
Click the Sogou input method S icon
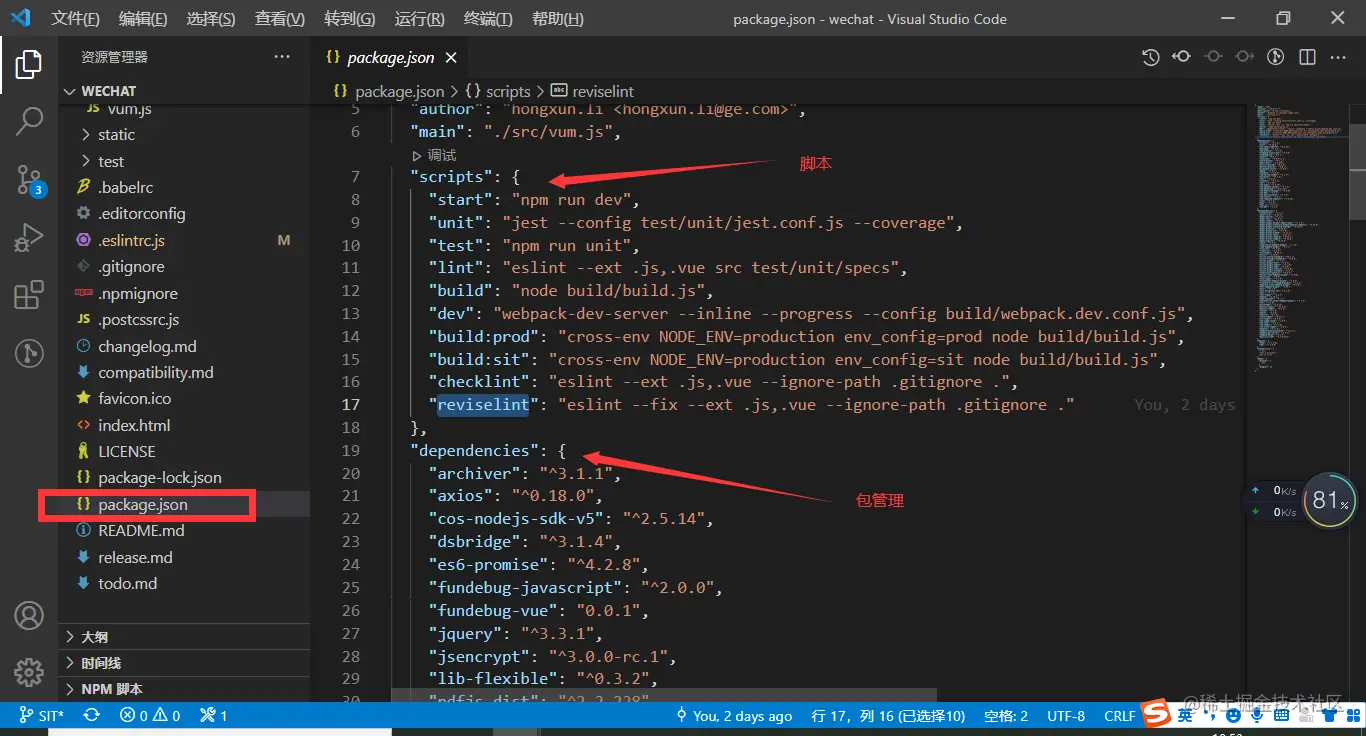(x=1157, y=713)
